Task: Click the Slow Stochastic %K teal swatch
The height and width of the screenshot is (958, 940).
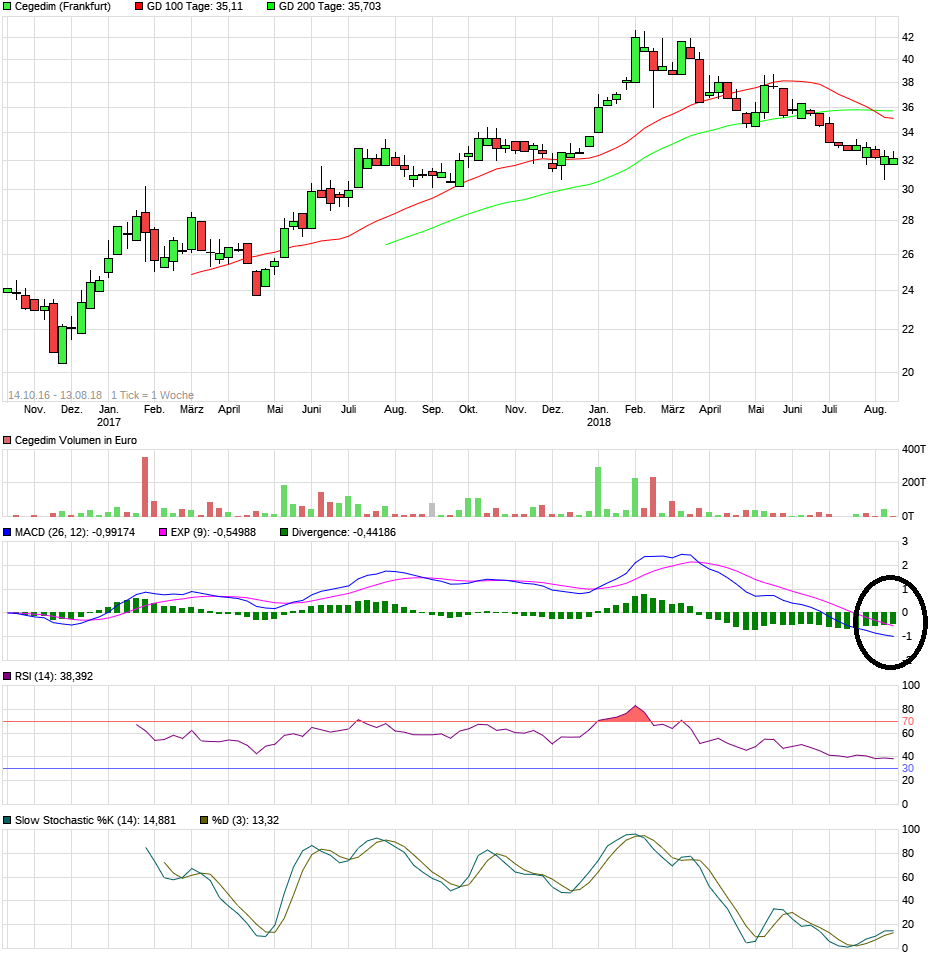Action: pos(7,821)
